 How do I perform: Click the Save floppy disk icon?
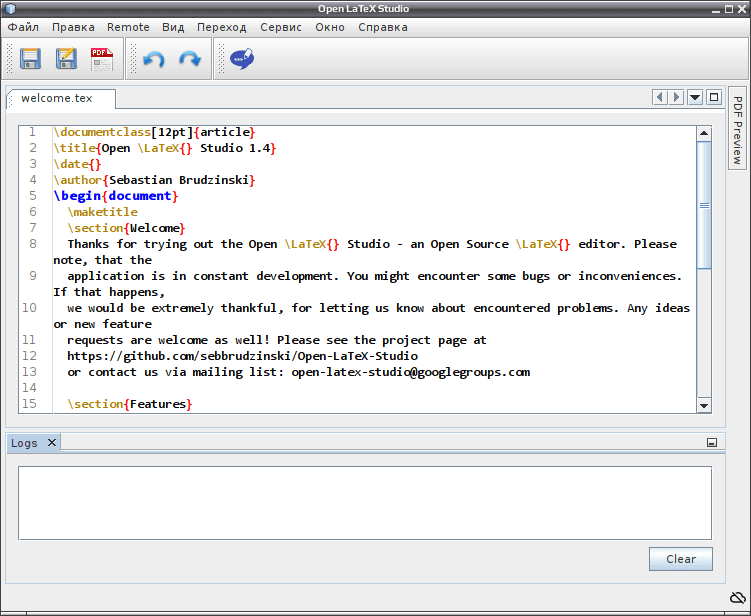[x=30, y=59]
